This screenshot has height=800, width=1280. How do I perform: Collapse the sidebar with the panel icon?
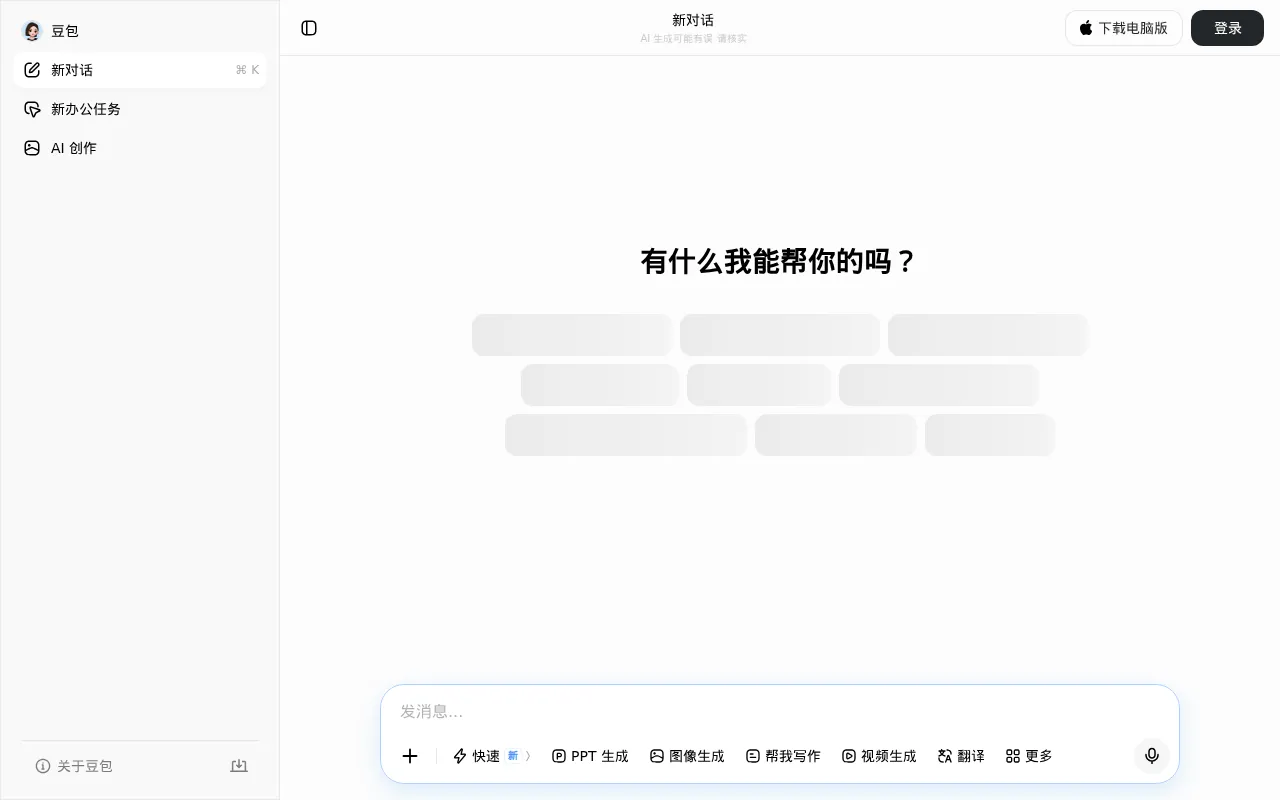click(x=309, y=28)
